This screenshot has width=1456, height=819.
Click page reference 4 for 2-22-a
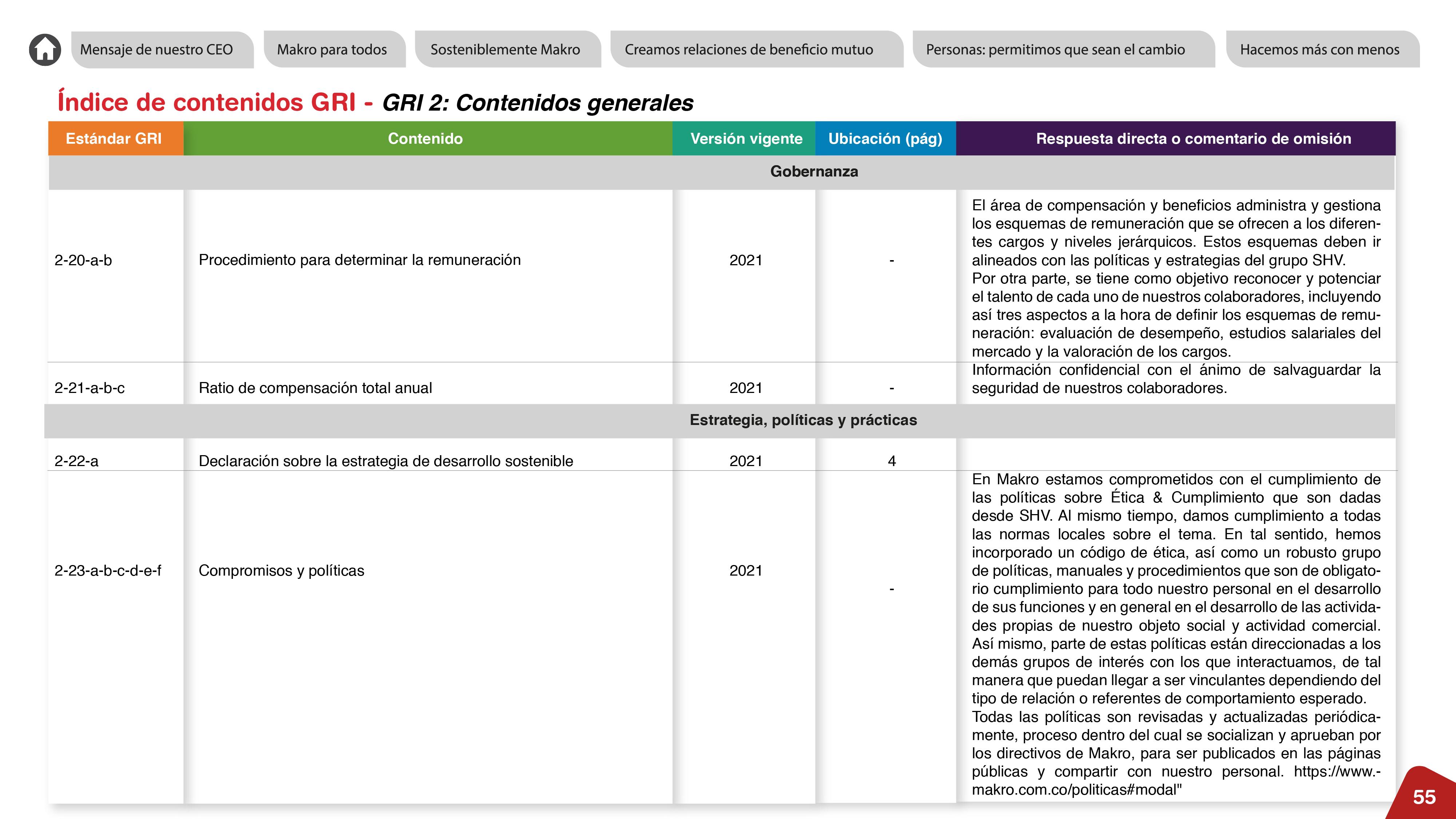click(891, 461)
